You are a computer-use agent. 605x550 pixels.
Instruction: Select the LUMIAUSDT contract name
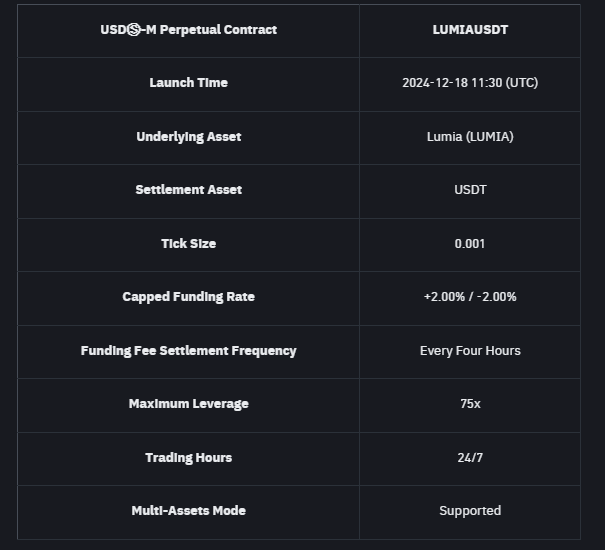470,30
